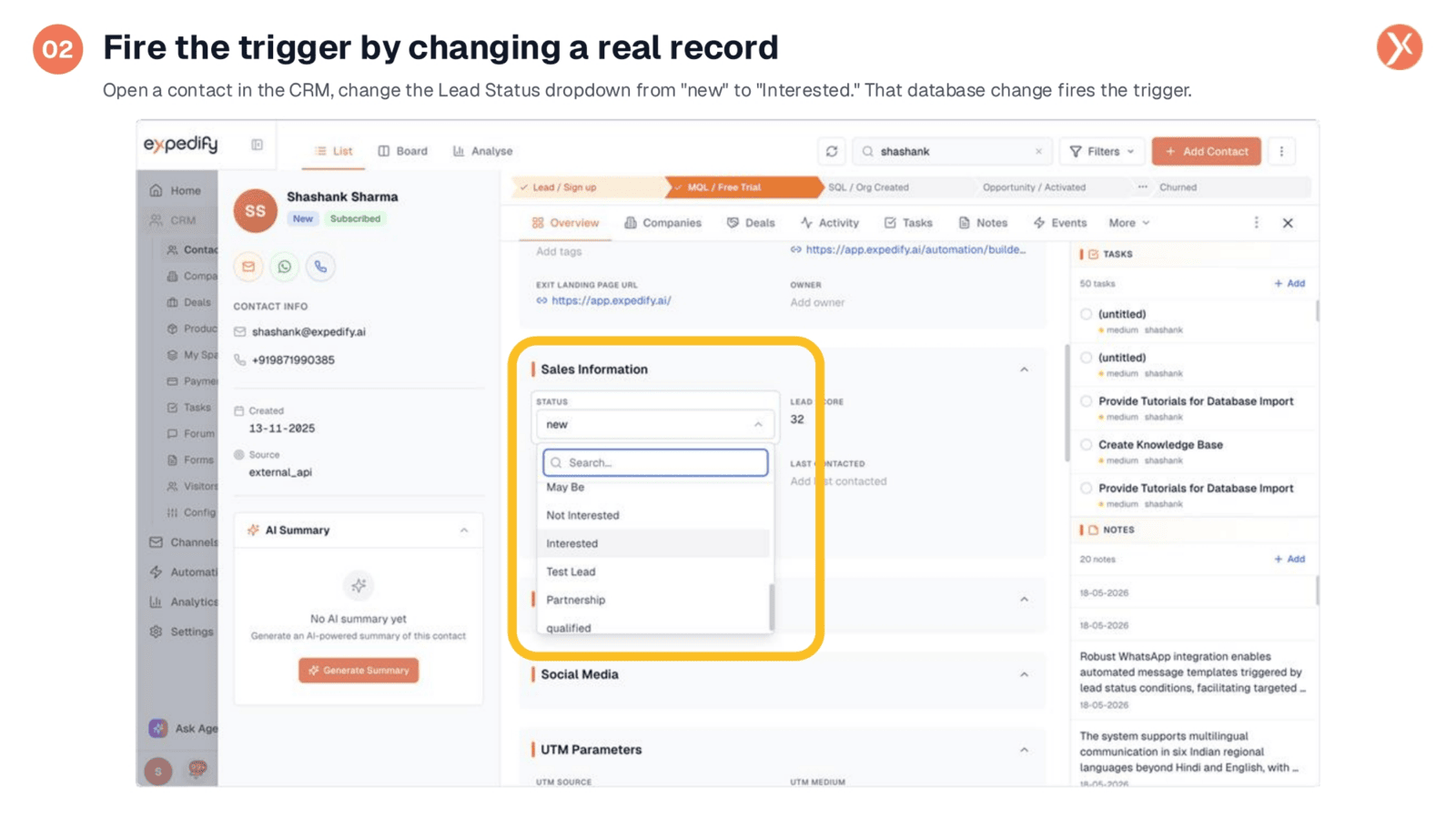Image resolution: width=1456 pixels, height=819 pixels.
Task: Open the automation builder URL link
Action: [x=915, y=249]
